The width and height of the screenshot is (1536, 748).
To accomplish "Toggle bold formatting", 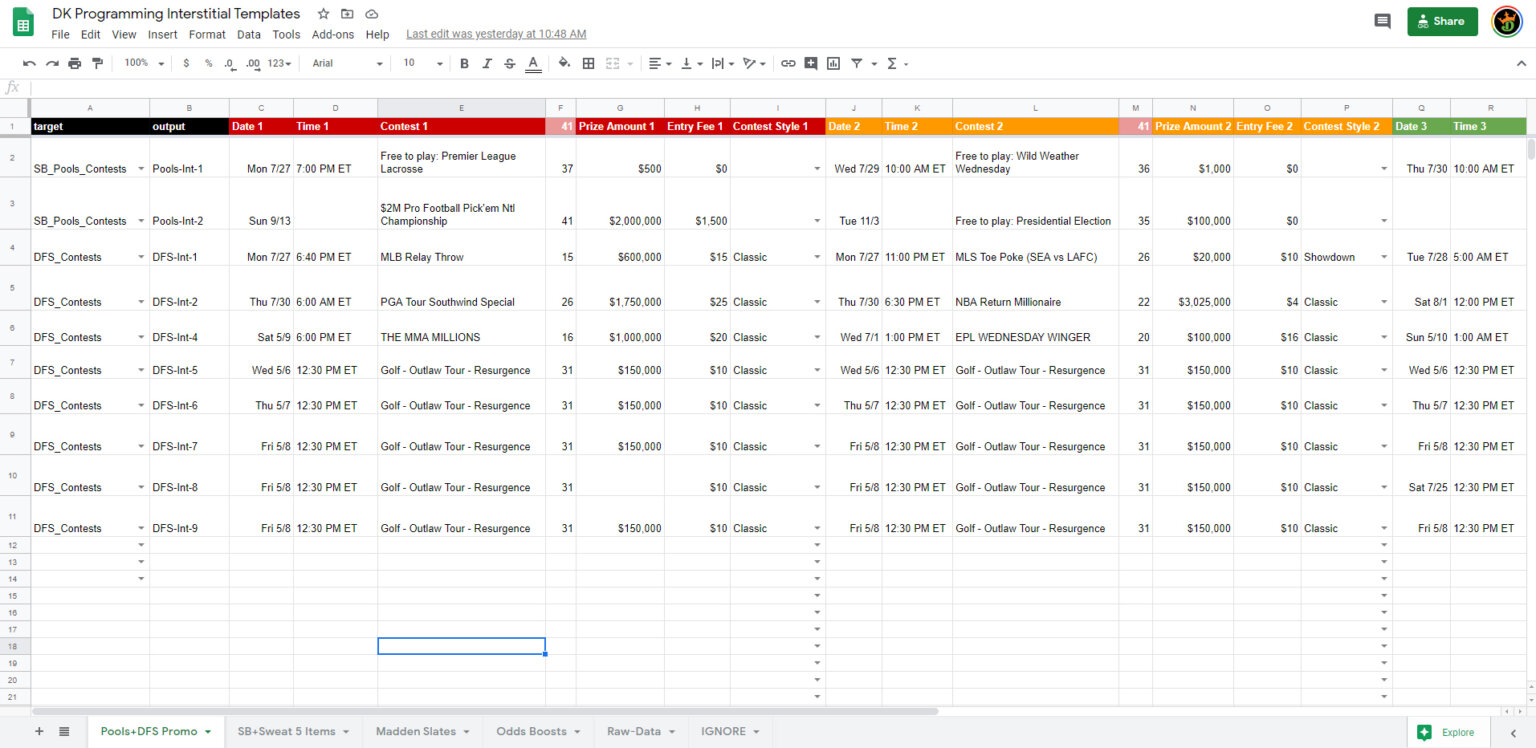I will pyautogui.click(x=464, y=63).
